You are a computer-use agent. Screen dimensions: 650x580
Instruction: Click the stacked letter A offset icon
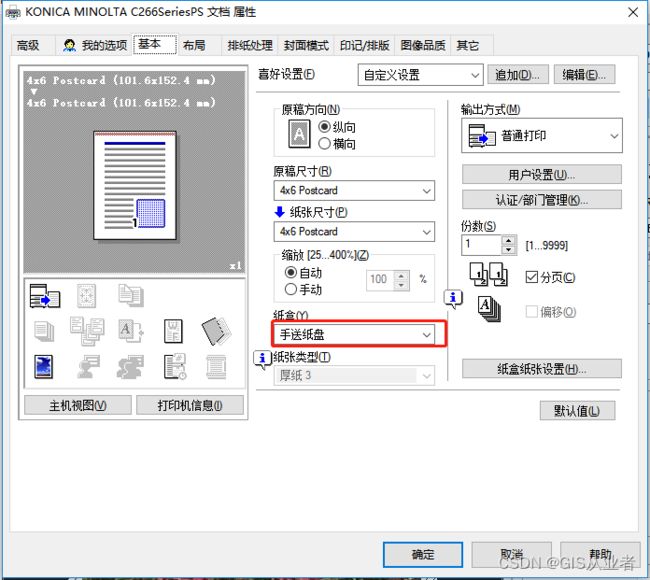pyautogui.click(x=489, y=309)
